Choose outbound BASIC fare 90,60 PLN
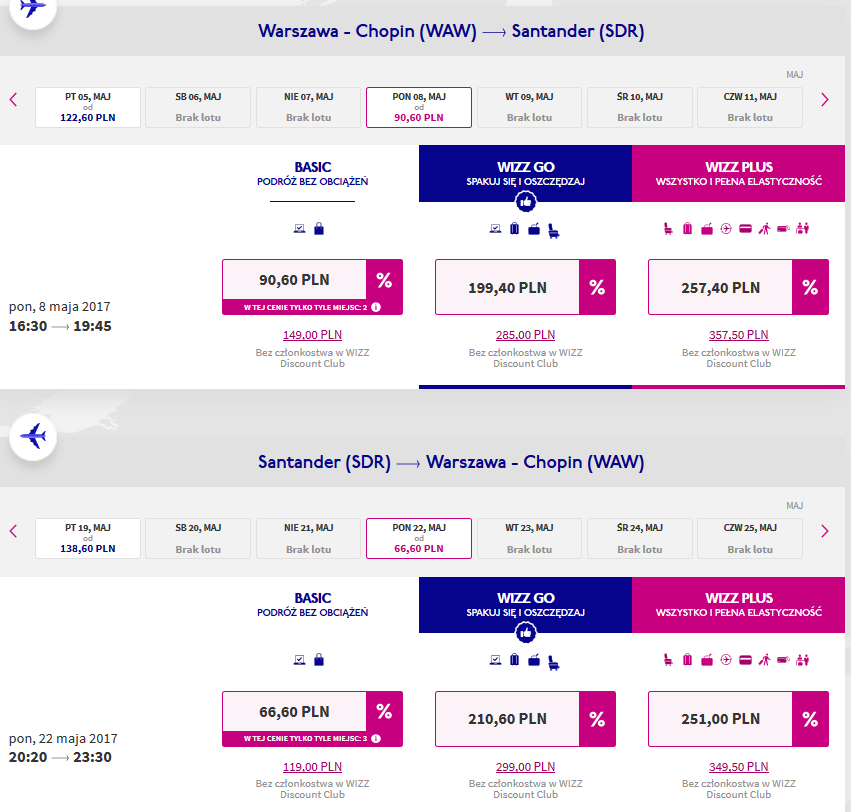The image size is (851, 812). [x=294, y=280]
